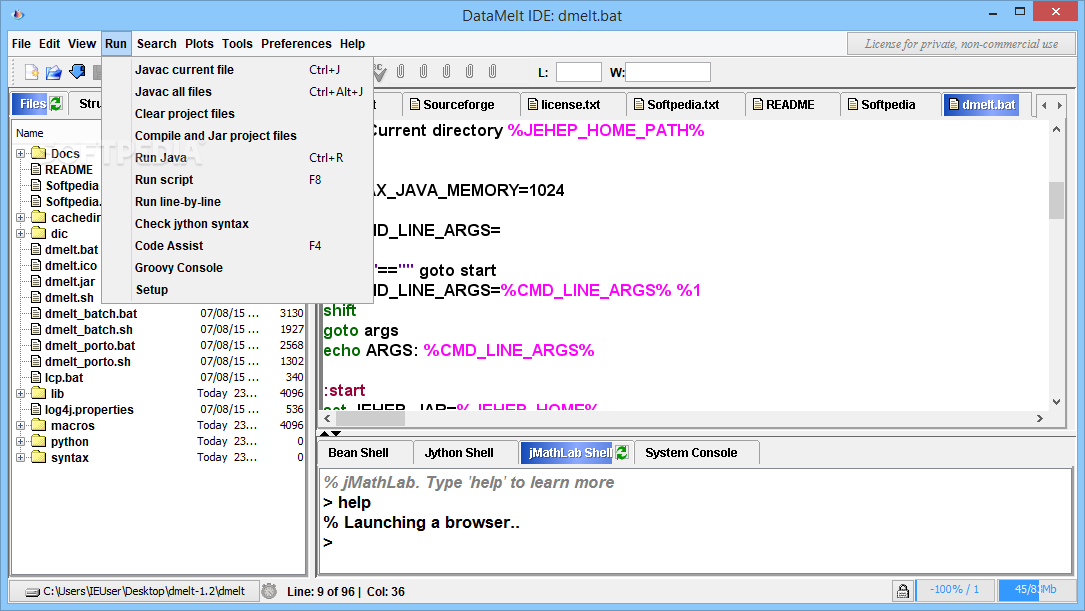The image size is (1085, 611).
Task: Click the editor scroll-down arrow
Action: (1056, 401)
